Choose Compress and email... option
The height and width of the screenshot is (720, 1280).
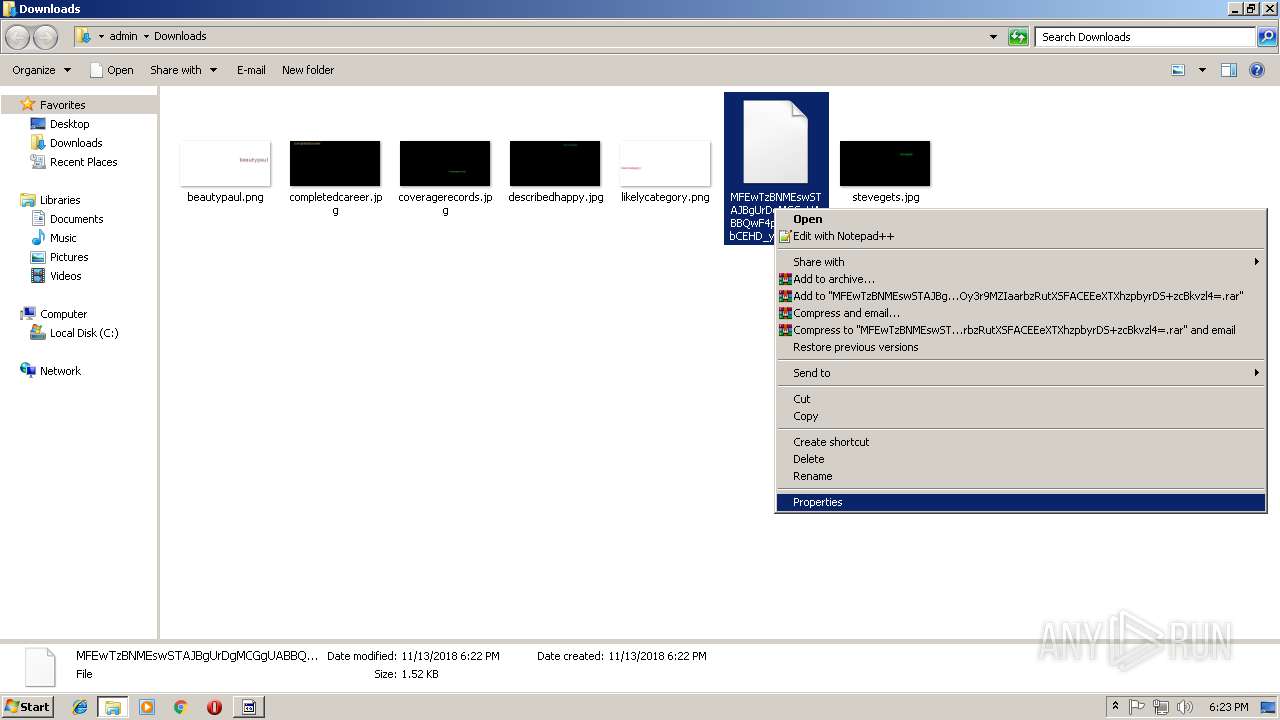[x=1020, y=313]
